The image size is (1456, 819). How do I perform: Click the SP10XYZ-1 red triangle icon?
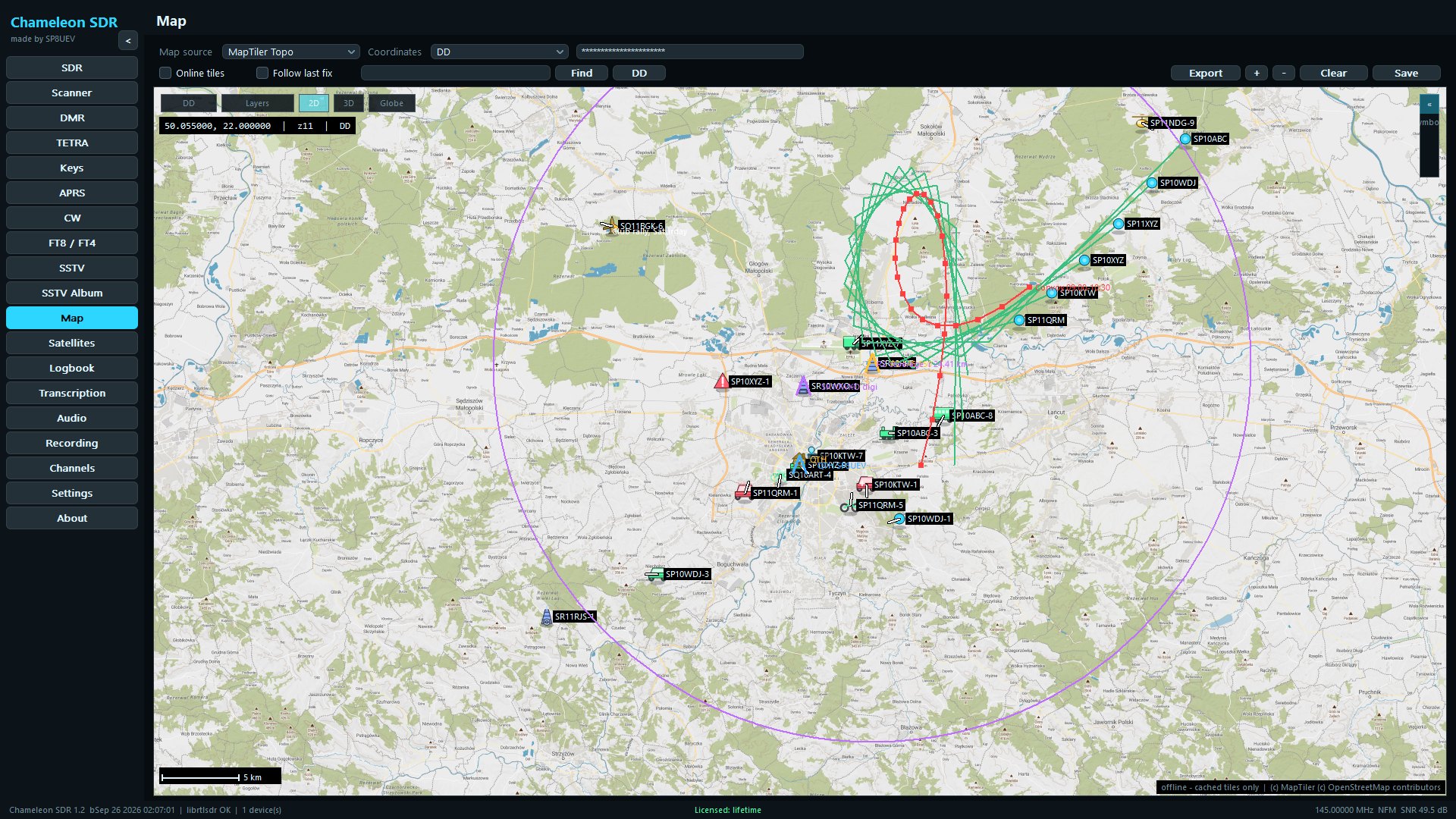(x=722, y=381)
